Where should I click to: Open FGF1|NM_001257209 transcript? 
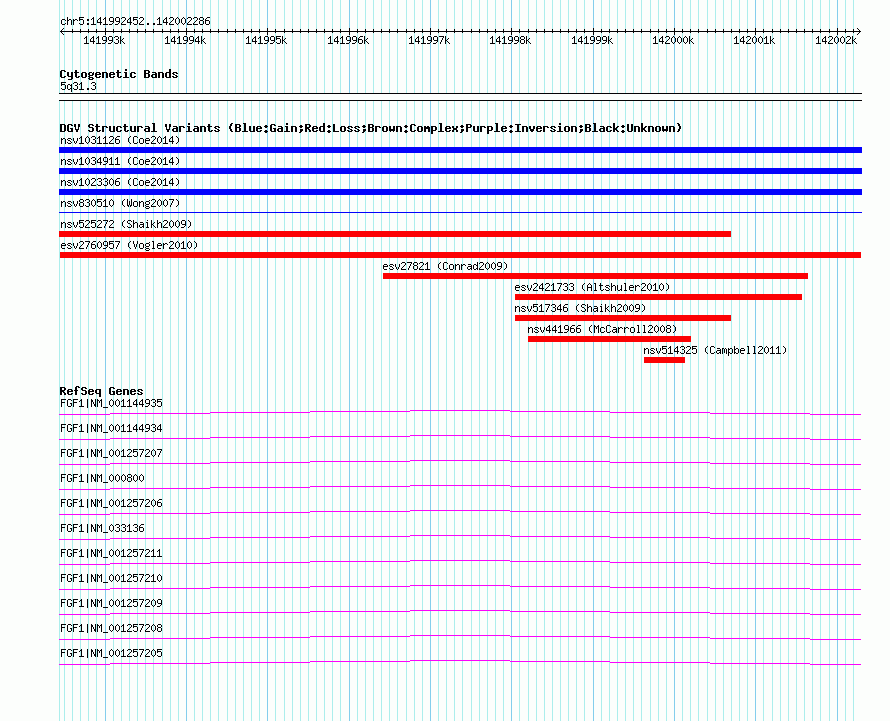click(111, 603)
